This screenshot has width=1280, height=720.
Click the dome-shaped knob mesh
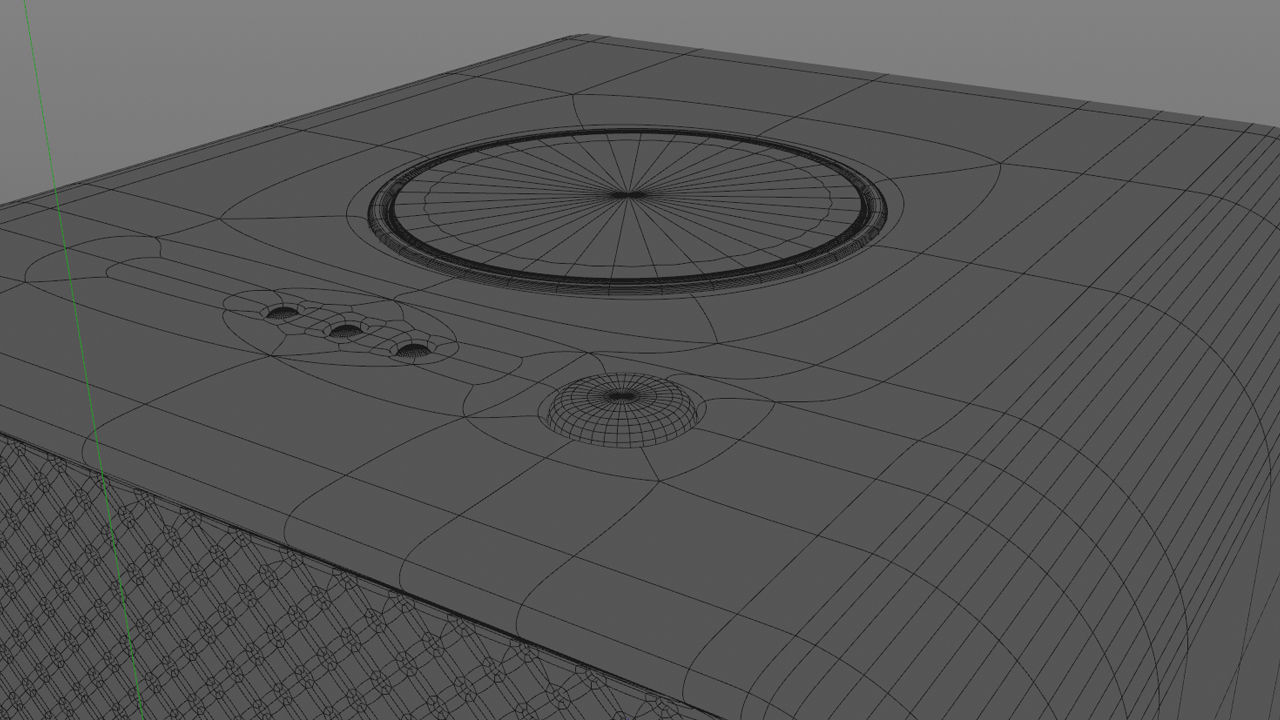(x=621, y=410)
